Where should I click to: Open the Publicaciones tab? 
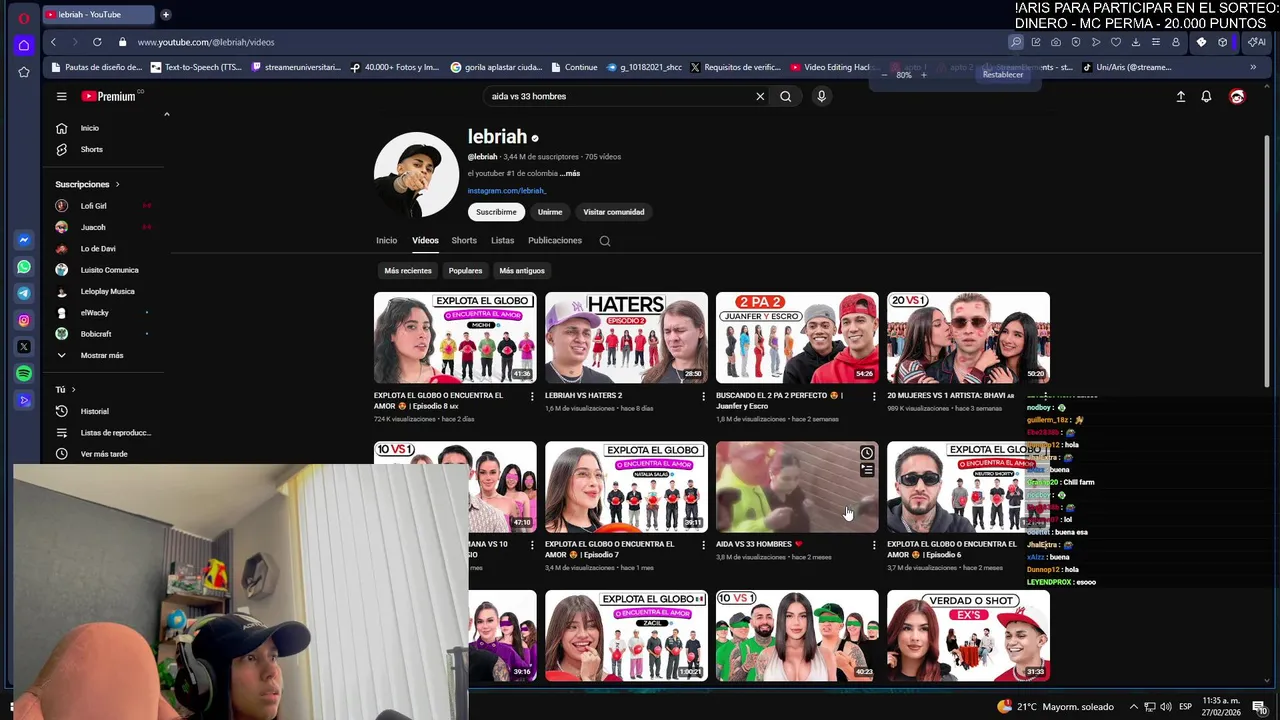pyautogui.click(x=555, y=240)
